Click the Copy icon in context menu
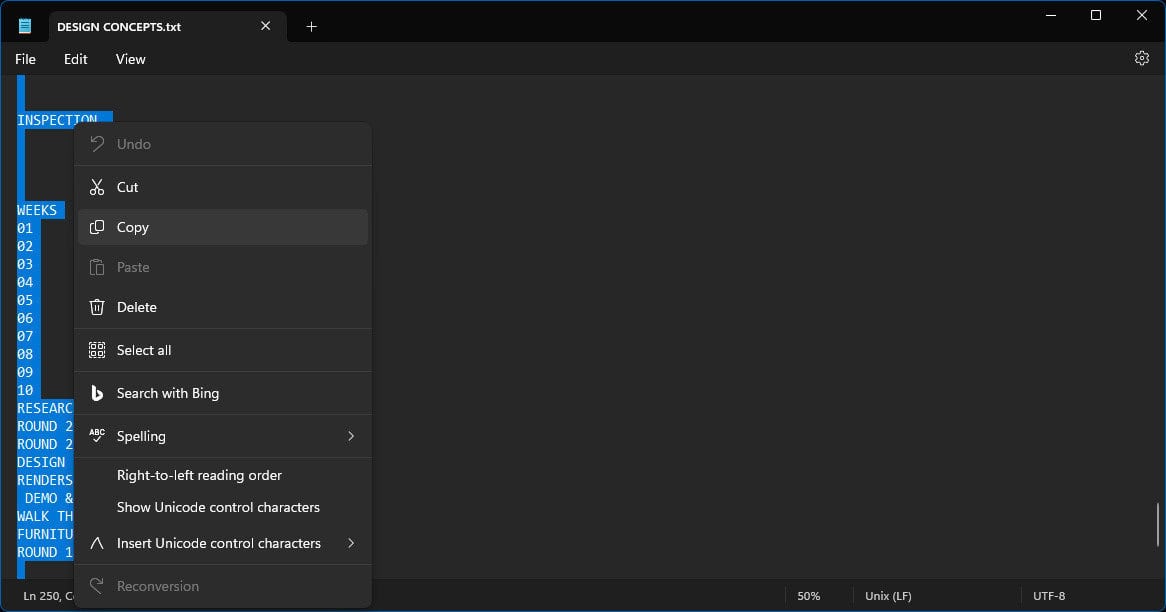This screenshot has width=1166, height=612. tap(97, 227)
